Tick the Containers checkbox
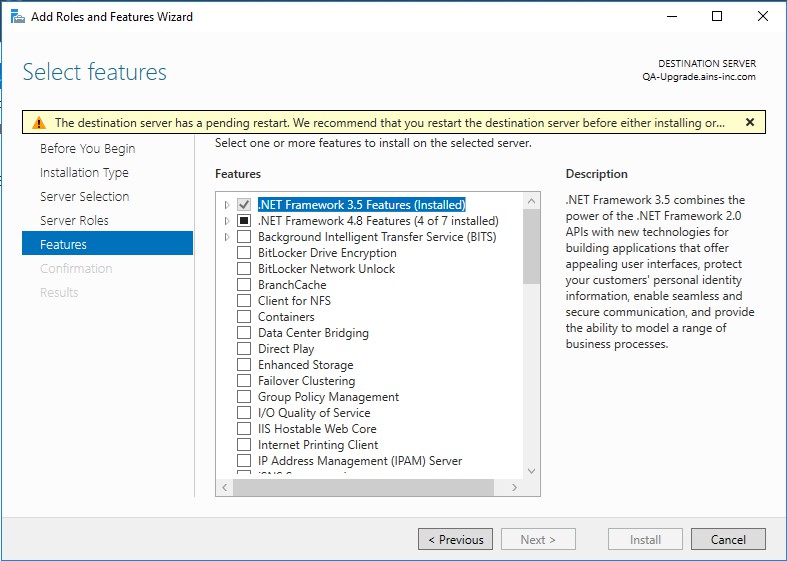787x561 pixels. 244,317
